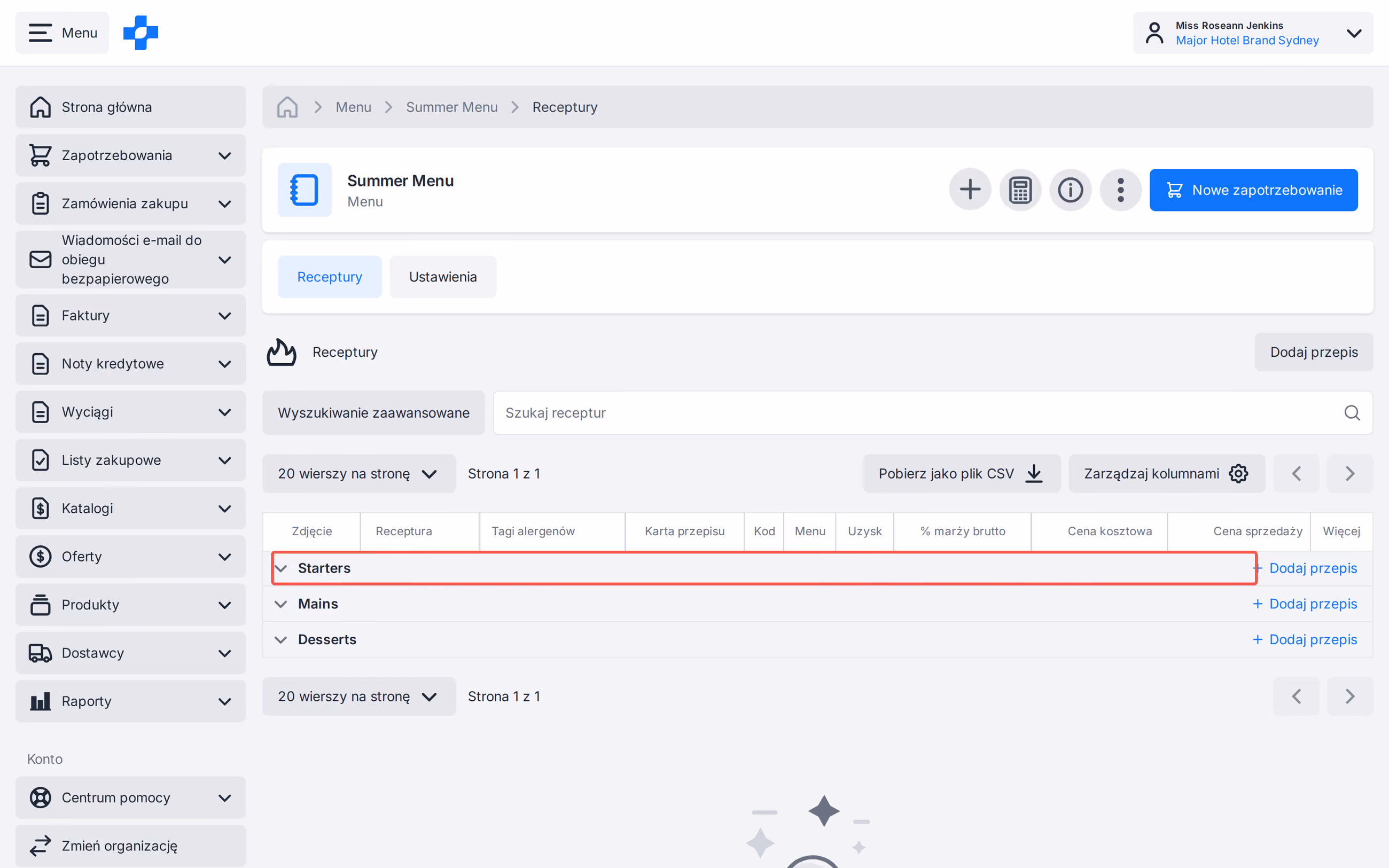Screen dimensions: 1389x868
Task: Click the home icon in breadcrumb
Action: pyautogui.click(x=287, y=107)
